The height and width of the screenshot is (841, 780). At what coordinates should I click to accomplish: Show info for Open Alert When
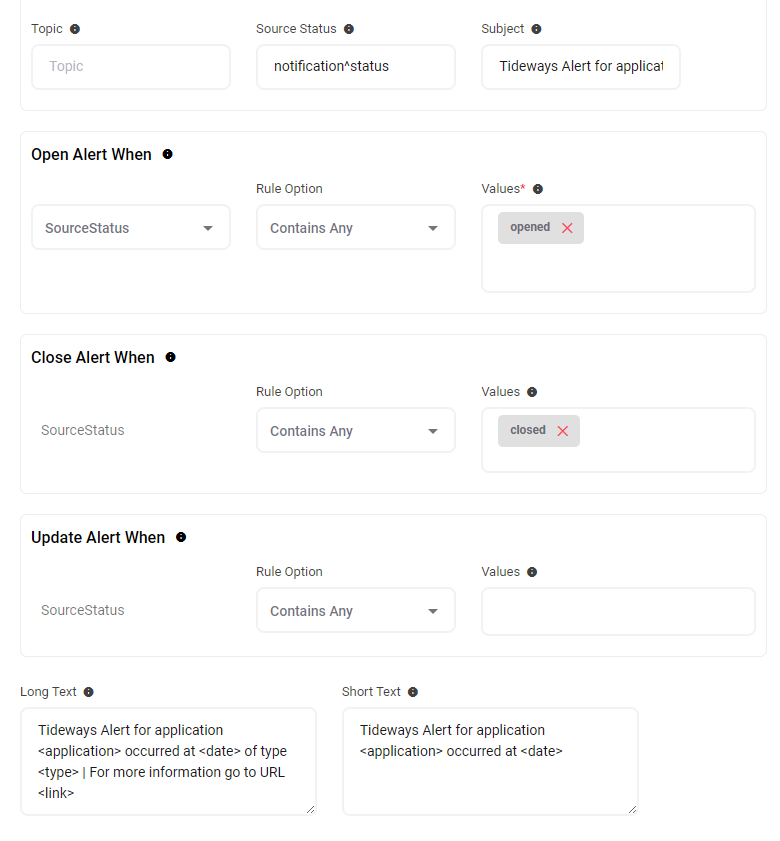pos(167,154)
